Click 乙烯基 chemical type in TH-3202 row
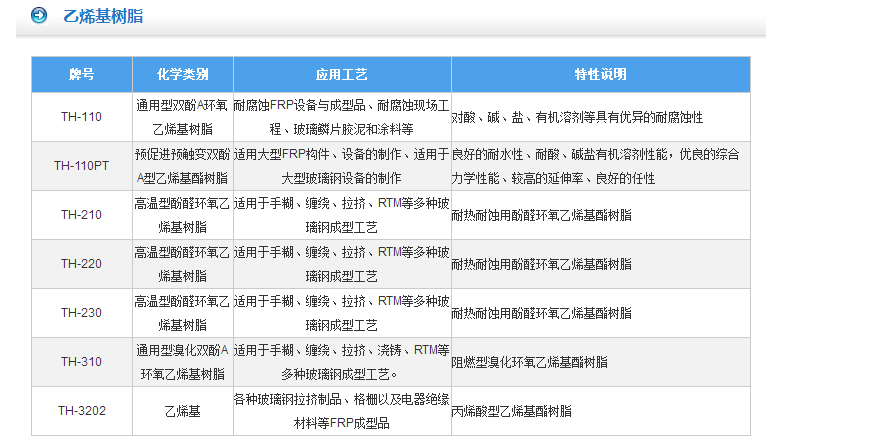The image size is (889, 443). pyautogui.click(x=183, y=411)
